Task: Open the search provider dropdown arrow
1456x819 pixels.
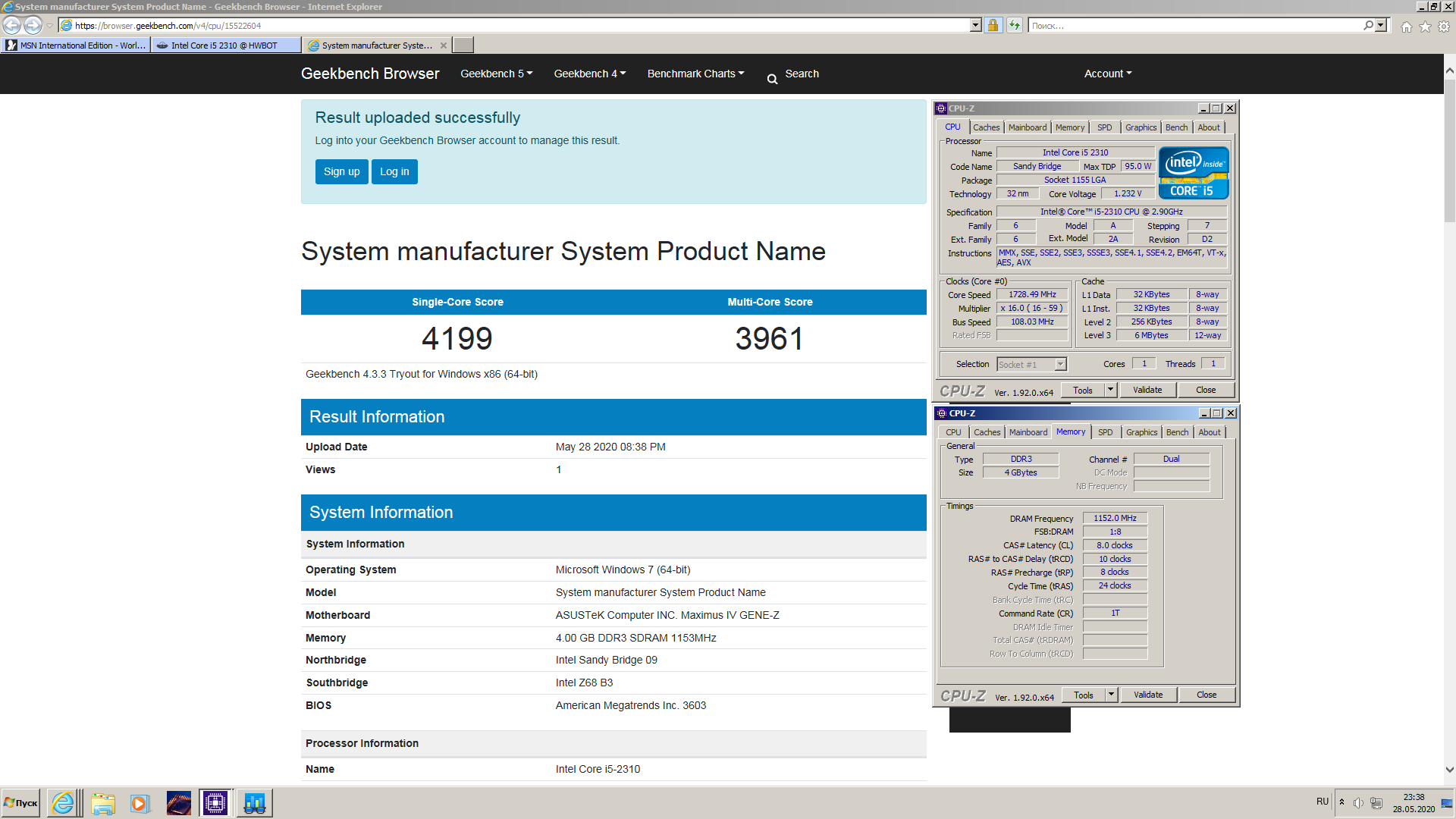Action: click(x=1381, y=26)
